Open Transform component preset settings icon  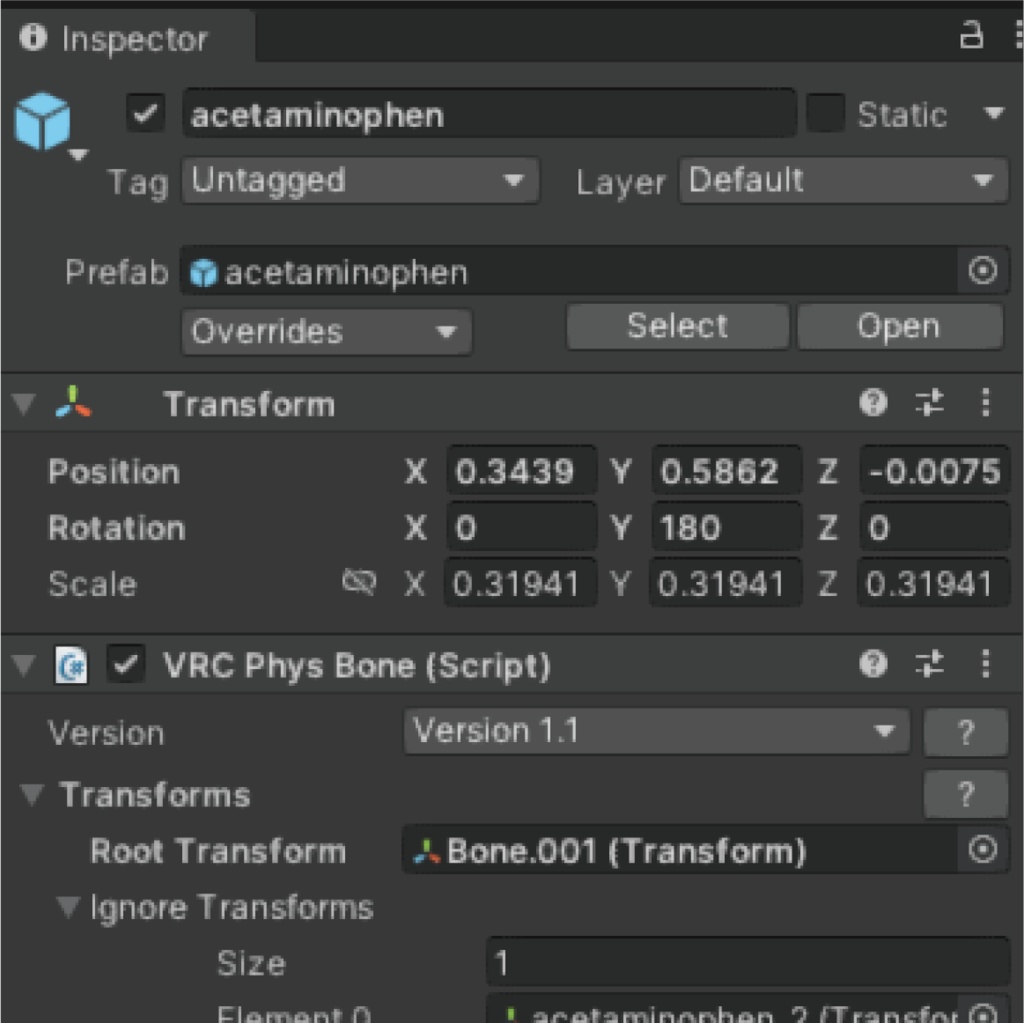tap(929, 402)
